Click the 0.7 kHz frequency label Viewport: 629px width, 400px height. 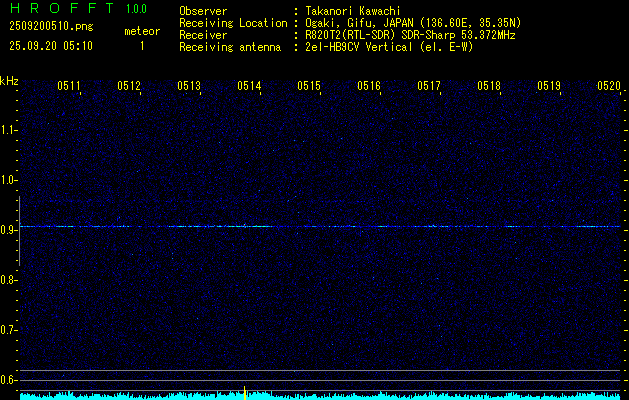pyautogui.click(x=8, y=330)
